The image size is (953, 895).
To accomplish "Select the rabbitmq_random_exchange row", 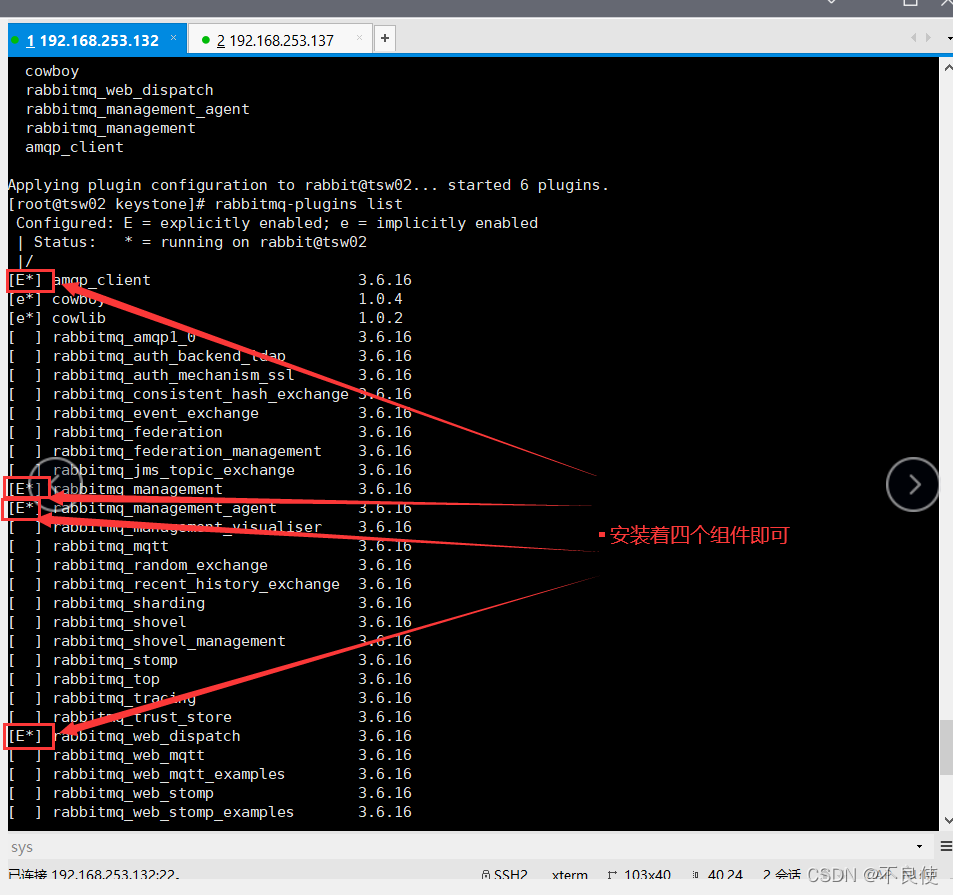I will tap(210, 565).
